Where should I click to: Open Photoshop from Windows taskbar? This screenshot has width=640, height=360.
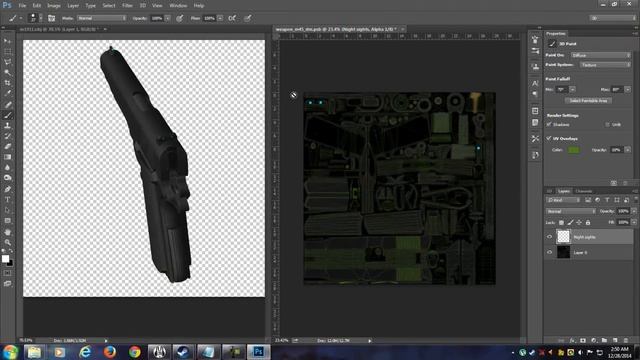click(x=258, y=352)
